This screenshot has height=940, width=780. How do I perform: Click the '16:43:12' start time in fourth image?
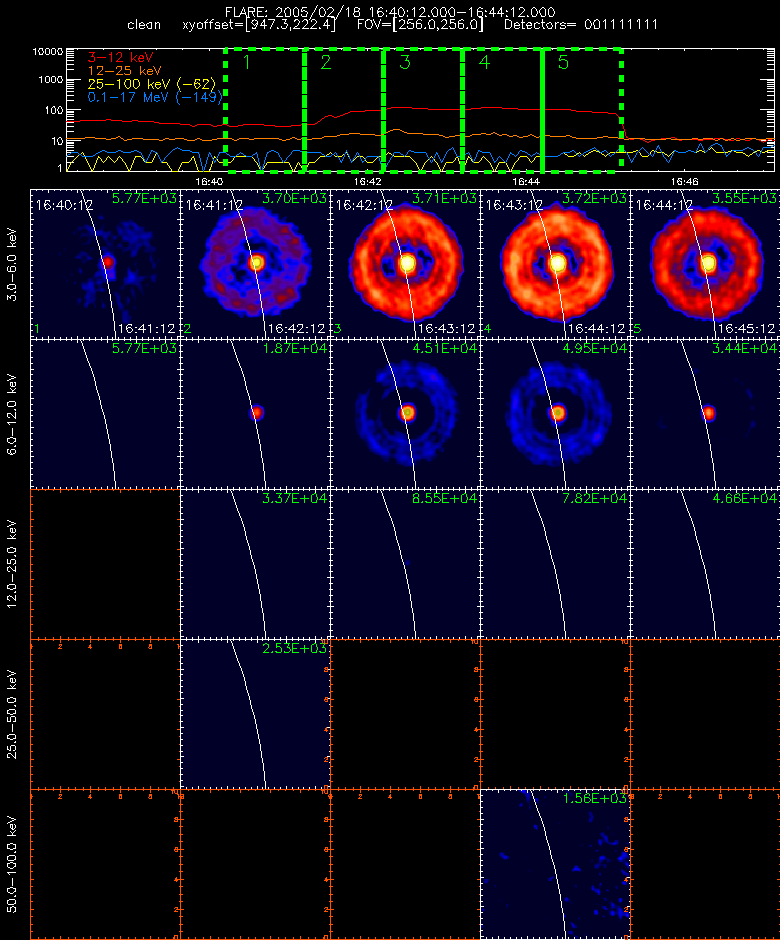click(514, 206)
